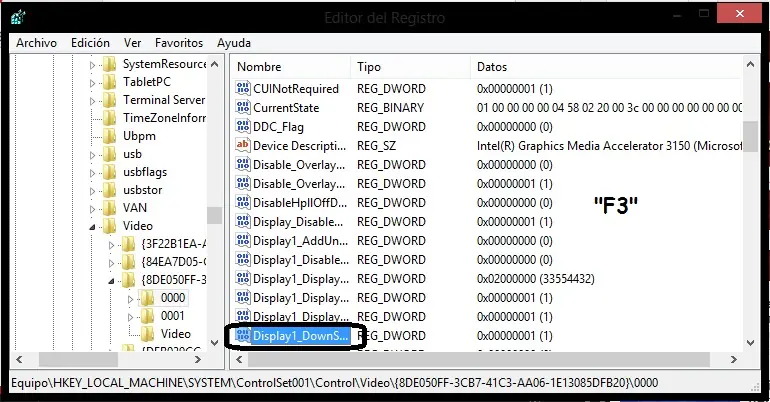Viewport: 770px width, 402px height.
Task: Click the CUINotRequired DWORD value icon
Action: (x=243, y=88)
